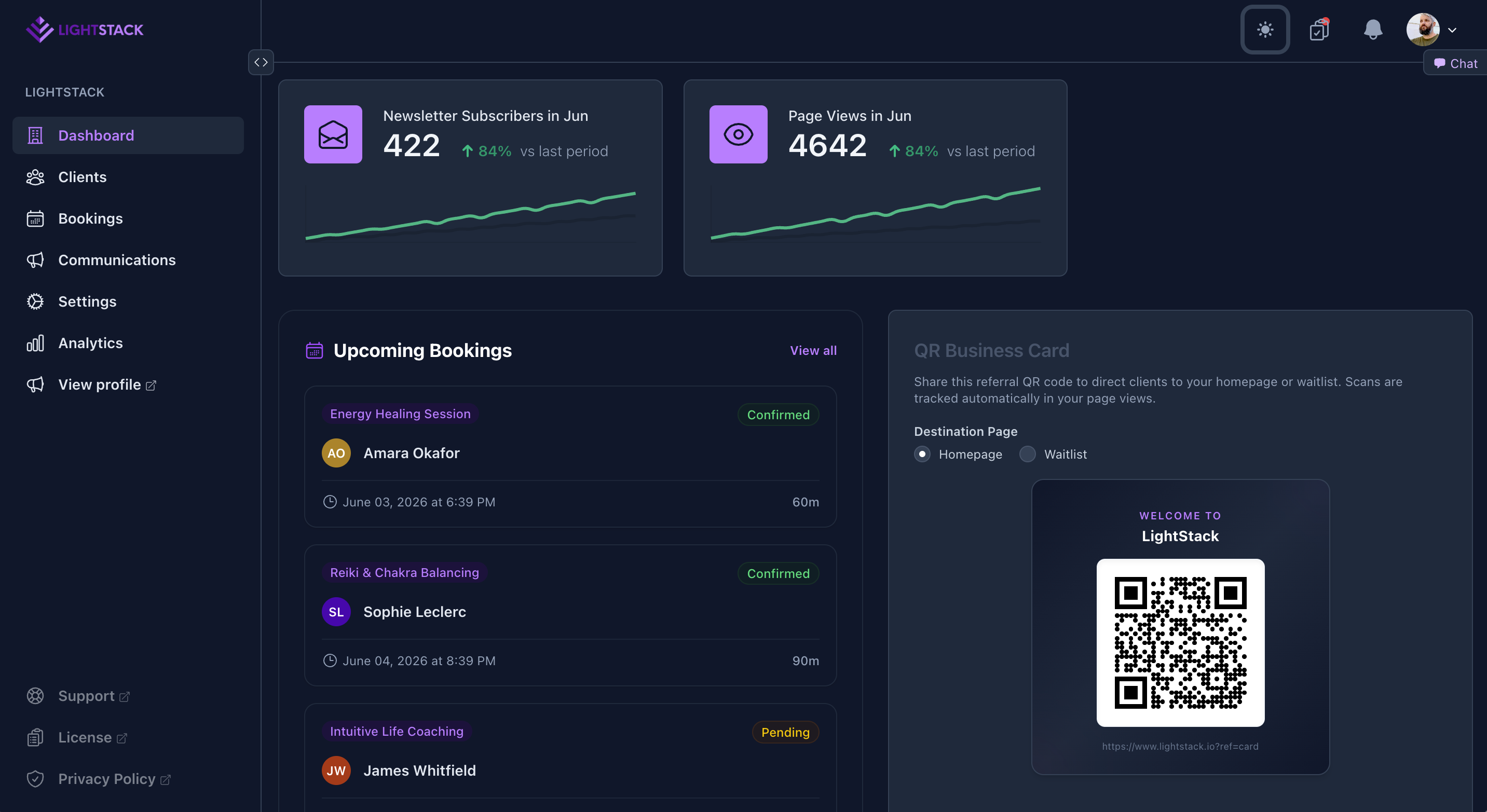Click the Reiki & Chakra Balancing tag
The height and width of the screenshot is (812, 1487).
click(405, 572)
